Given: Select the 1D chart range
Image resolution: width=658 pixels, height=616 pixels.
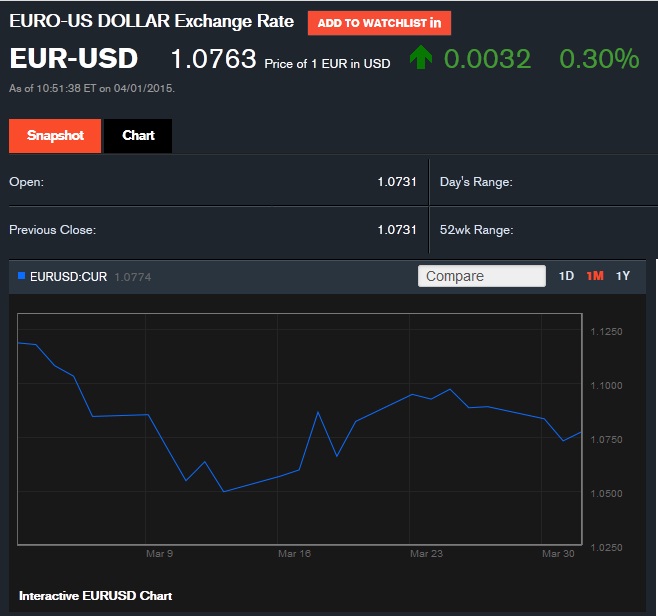Looking at the screenshot, I should coord(566,276).
